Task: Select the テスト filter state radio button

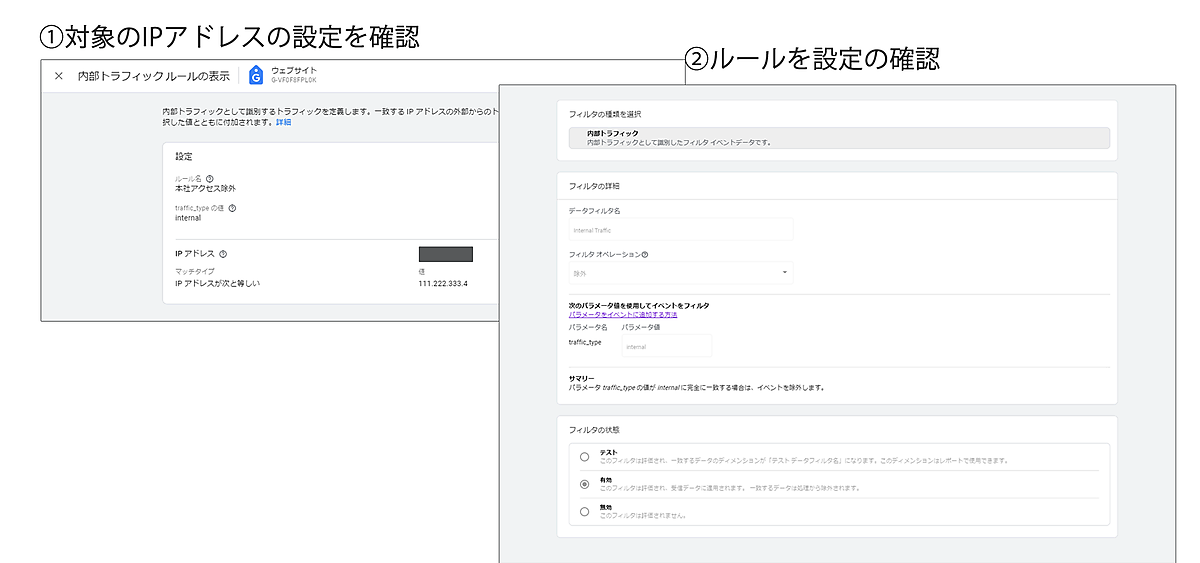Action: pyautogui.click(x=585, y=456)
